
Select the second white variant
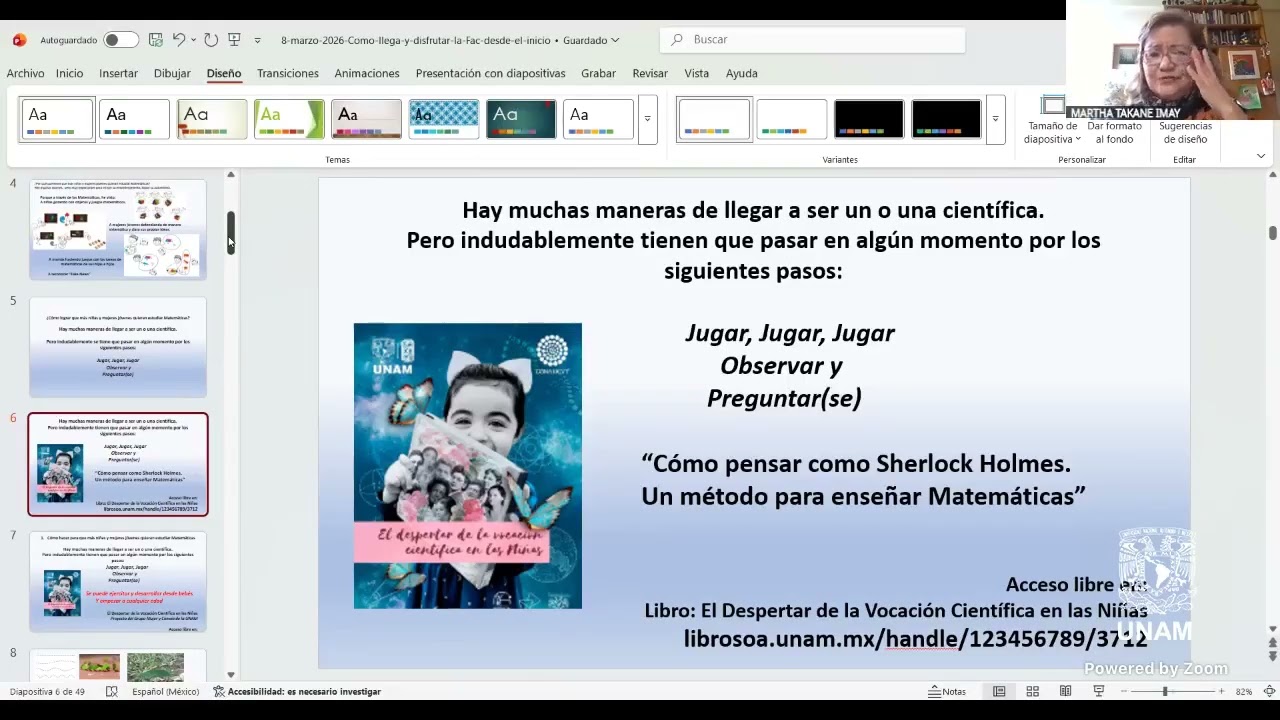[791, 120]
